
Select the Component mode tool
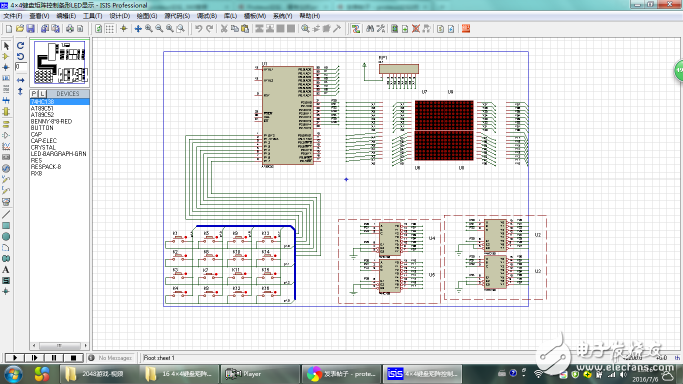coord(6,57)
